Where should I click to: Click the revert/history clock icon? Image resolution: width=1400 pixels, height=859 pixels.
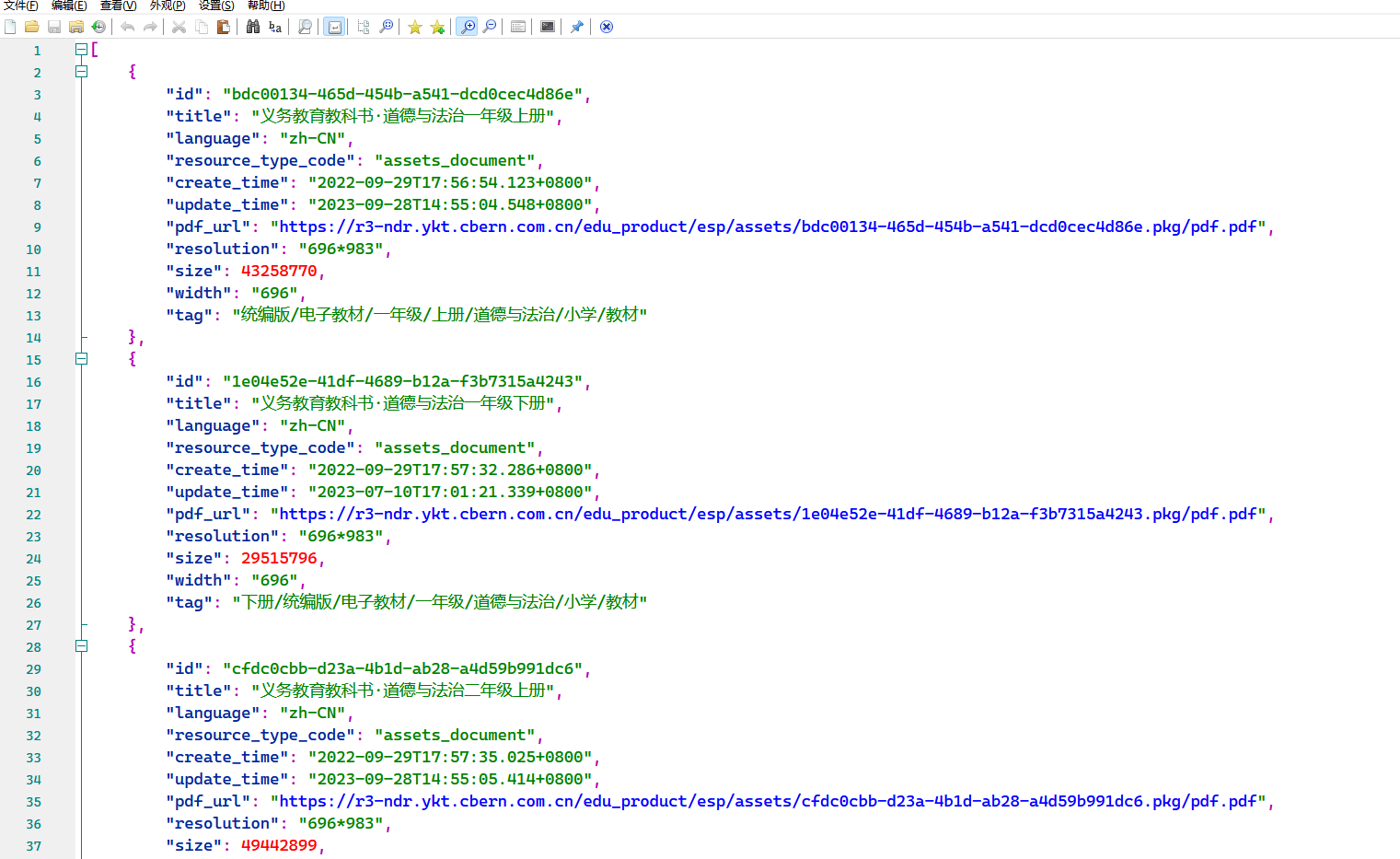[98, 27]
